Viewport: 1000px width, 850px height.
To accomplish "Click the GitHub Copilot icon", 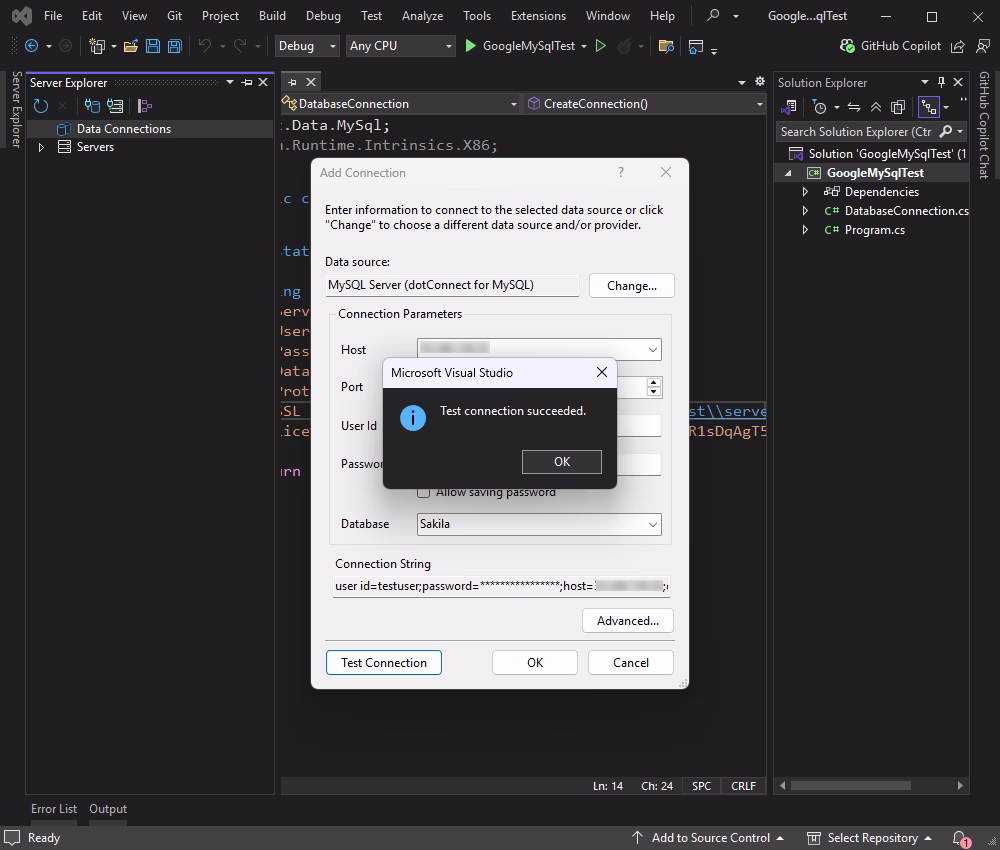I will coord(846,46).
